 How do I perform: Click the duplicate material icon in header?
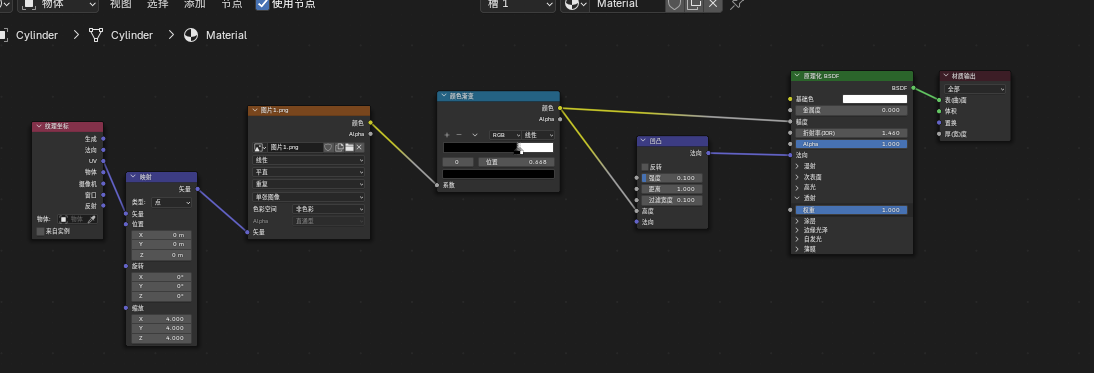694,4
